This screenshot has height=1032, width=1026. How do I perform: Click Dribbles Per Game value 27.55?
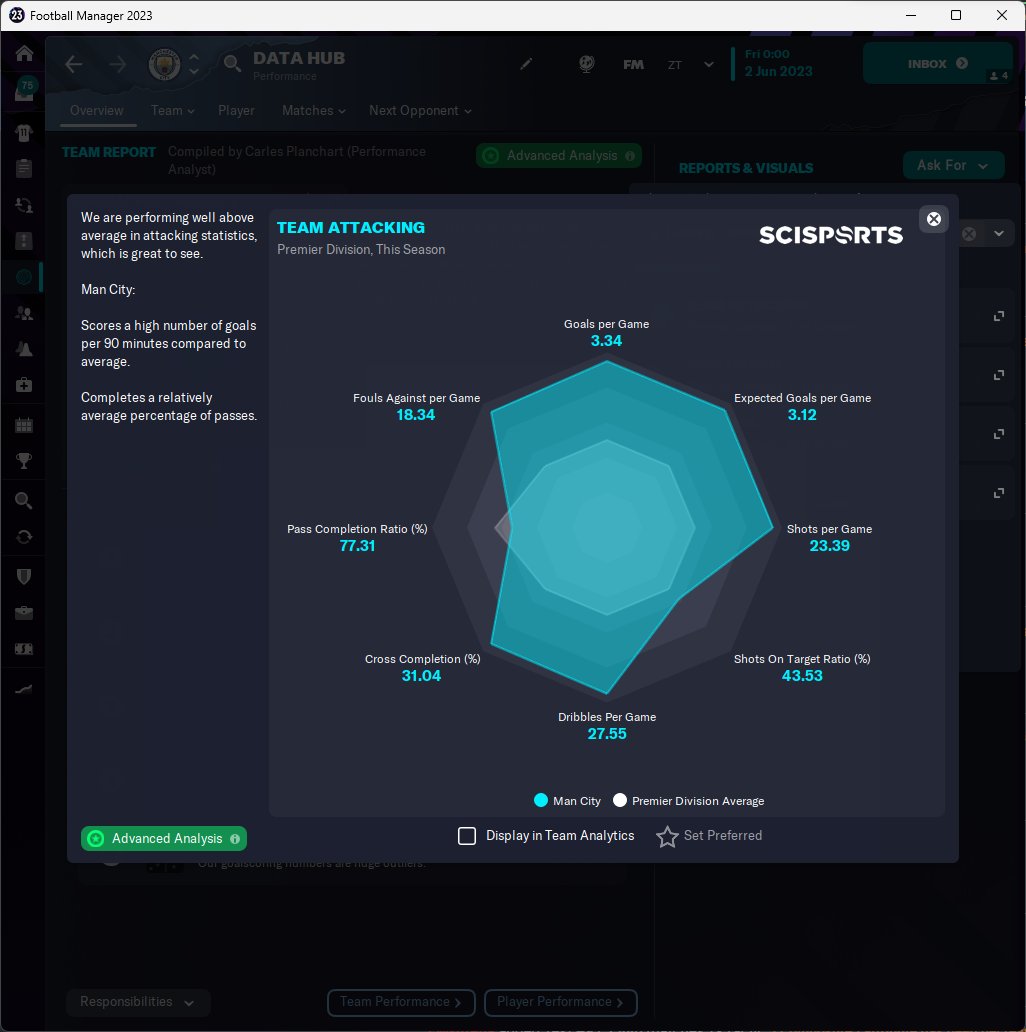607,734
